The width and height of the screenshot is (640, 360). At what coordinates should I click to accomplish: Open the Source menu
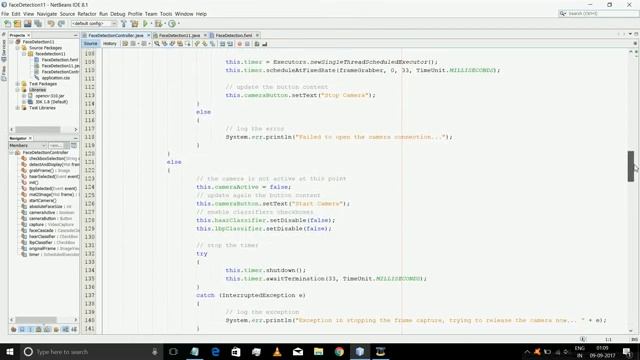67,14
